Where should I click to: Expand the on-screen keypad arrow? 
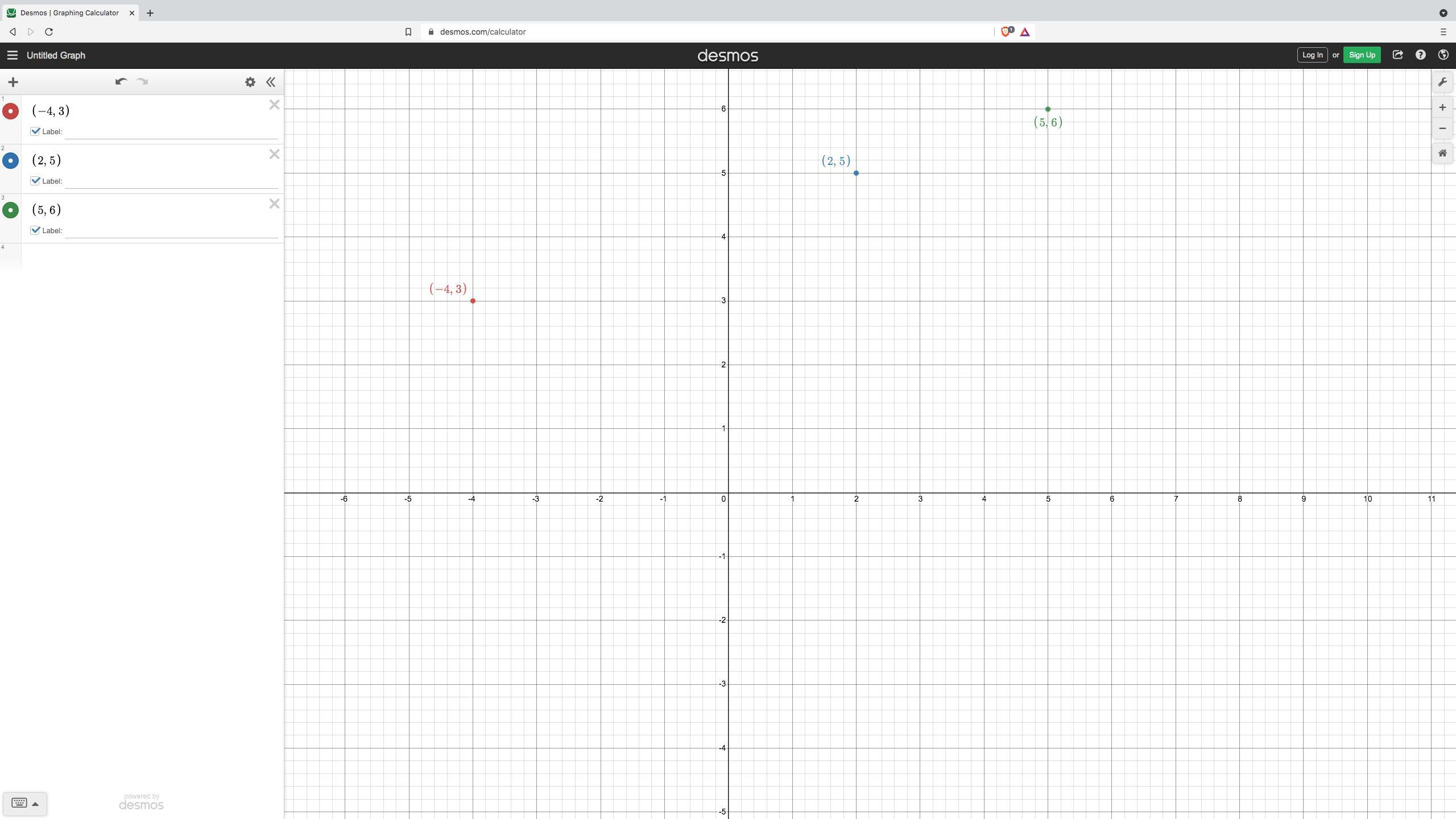pyautogui.click(x=35, y=804)
